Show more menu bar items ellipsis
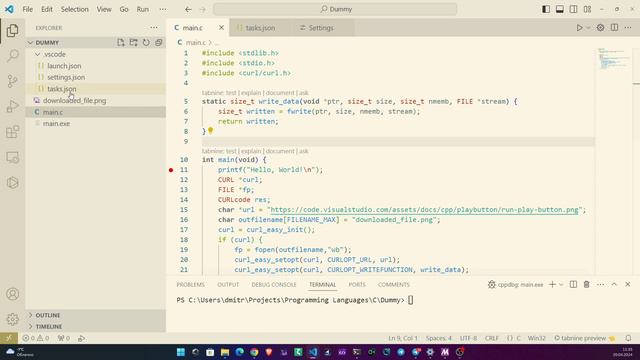The image size is (640, 360). [163, 9]
